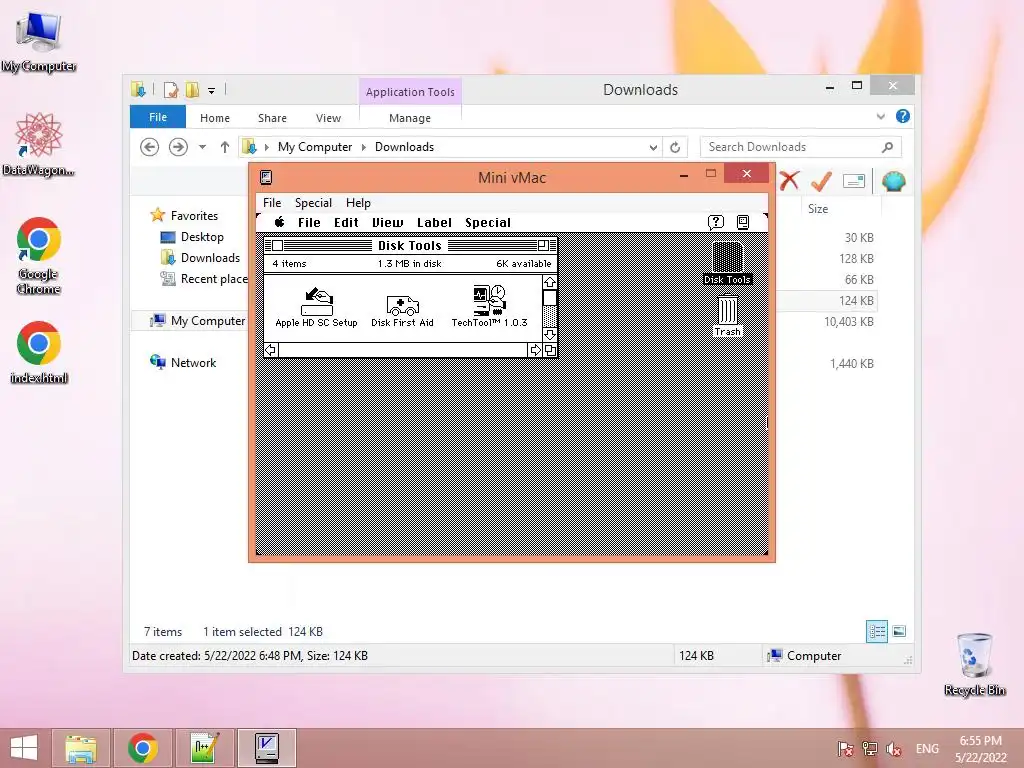This screenshot has height=768, width=1024.
Task: Click the orange checkmark ribbon icon
Action: [x=821, y=181]
